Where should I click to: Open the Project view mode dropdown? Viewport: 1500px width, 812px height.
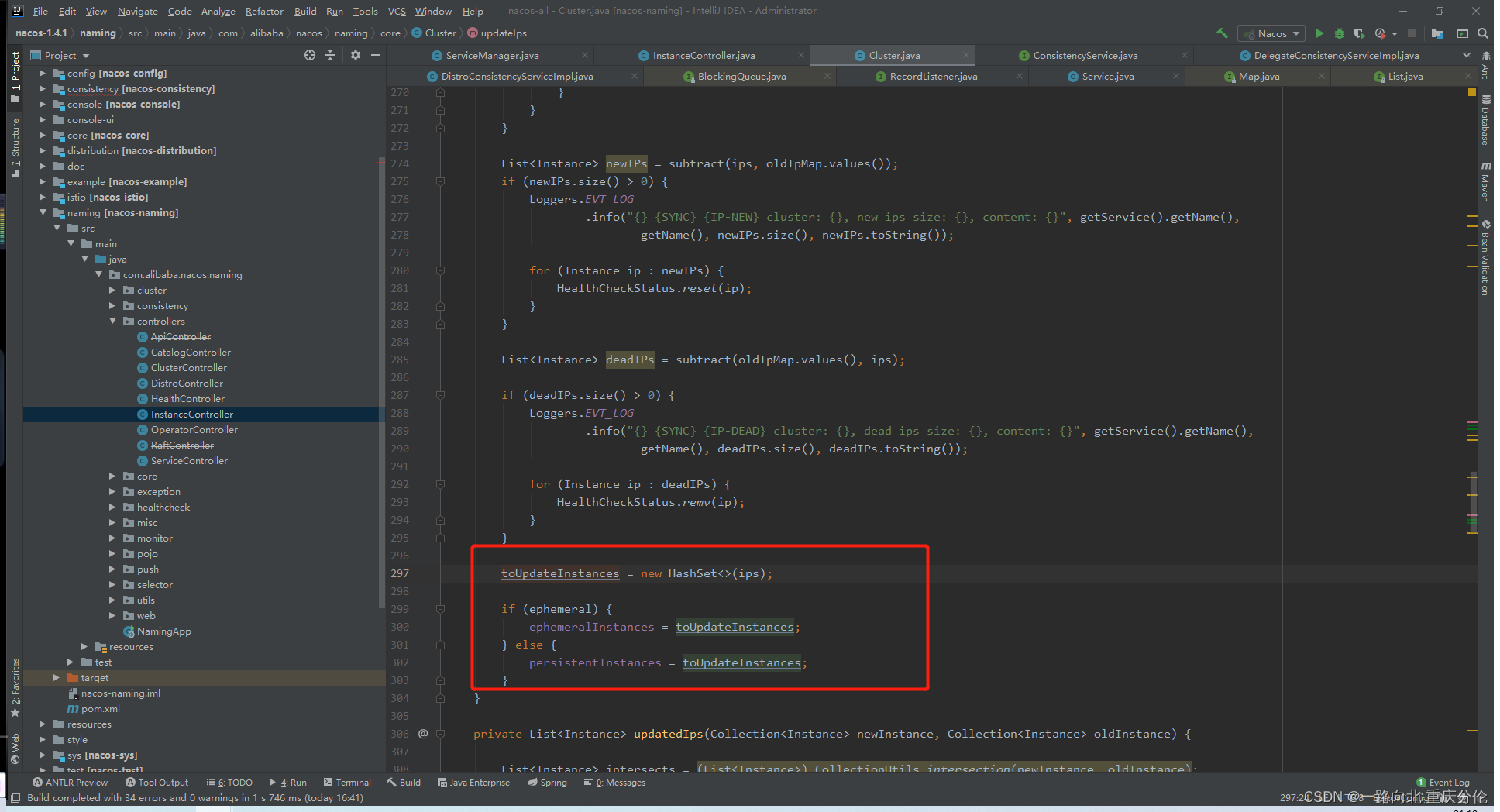86,56
